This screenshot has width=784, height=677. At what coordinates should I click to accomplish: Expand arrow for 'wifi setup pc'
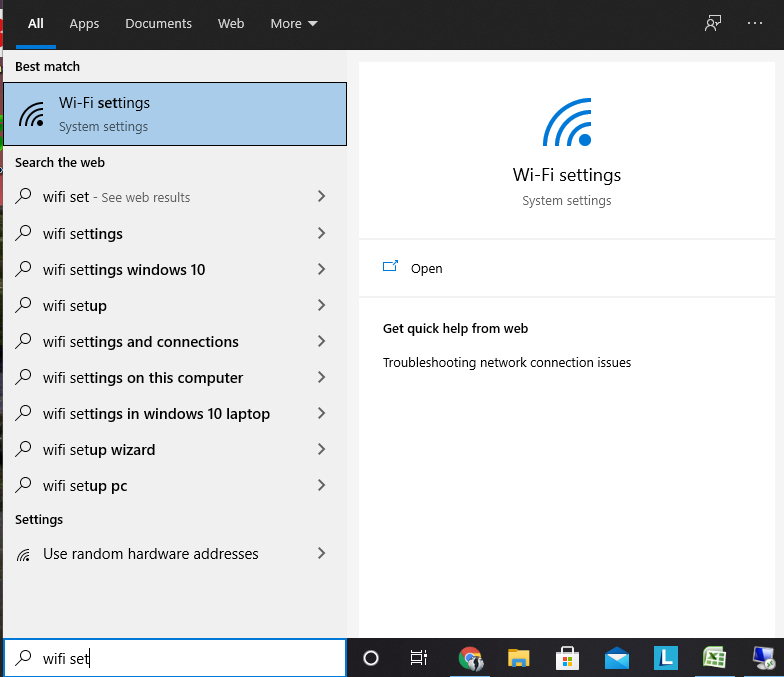pyautogui.click(x=322, y=485)
